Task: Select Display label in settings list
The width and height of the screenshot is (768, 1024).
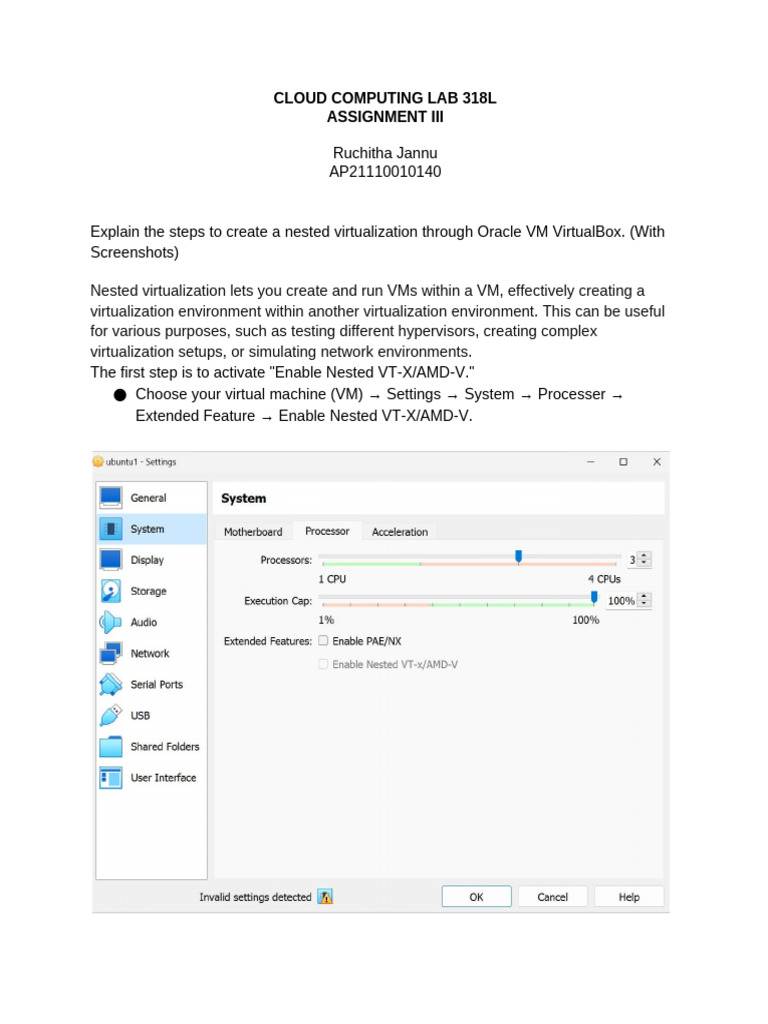Action: [x=147, y=560]
